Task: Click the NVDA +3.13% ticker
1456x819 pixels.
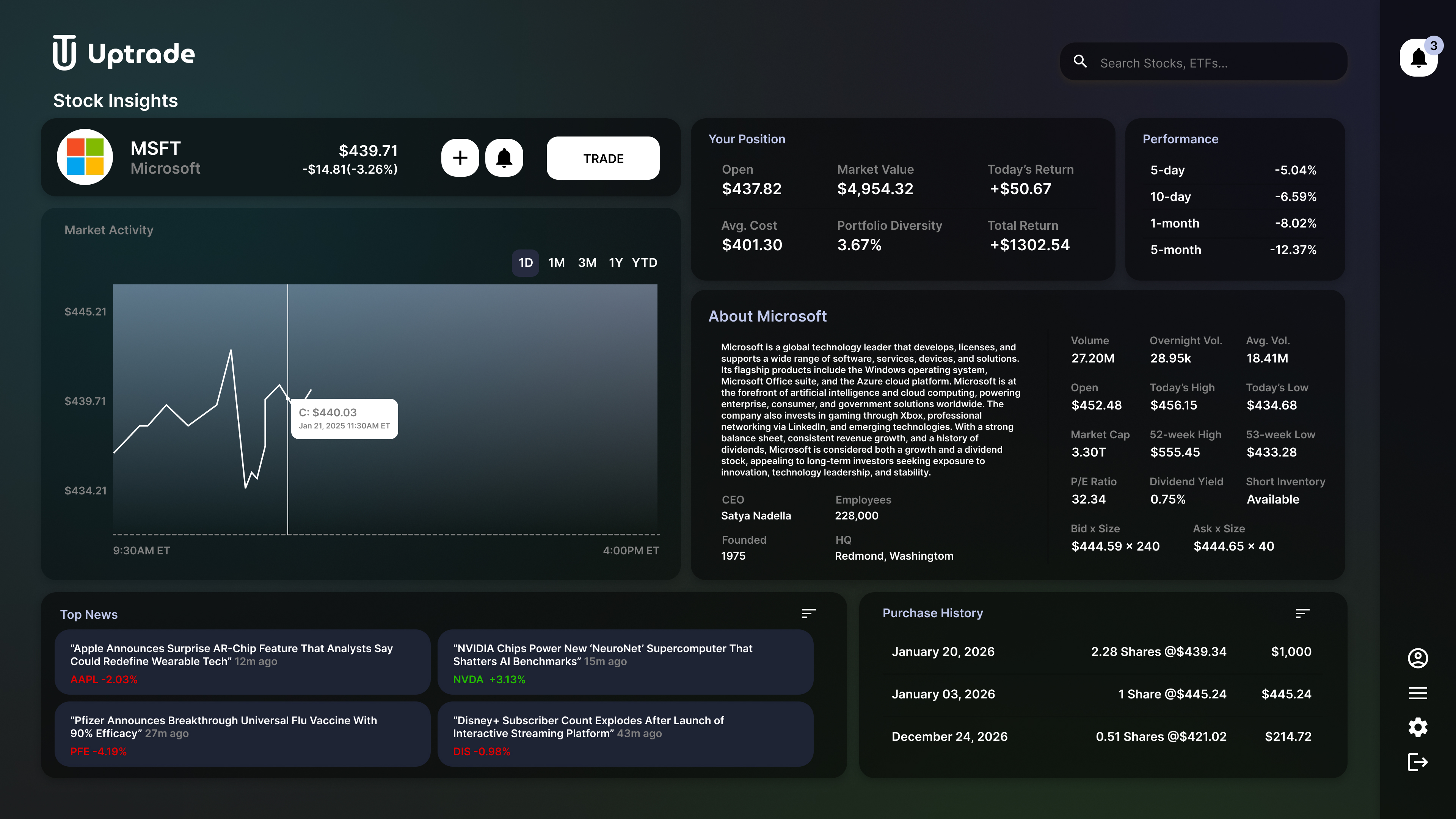Action: (490, 679)
